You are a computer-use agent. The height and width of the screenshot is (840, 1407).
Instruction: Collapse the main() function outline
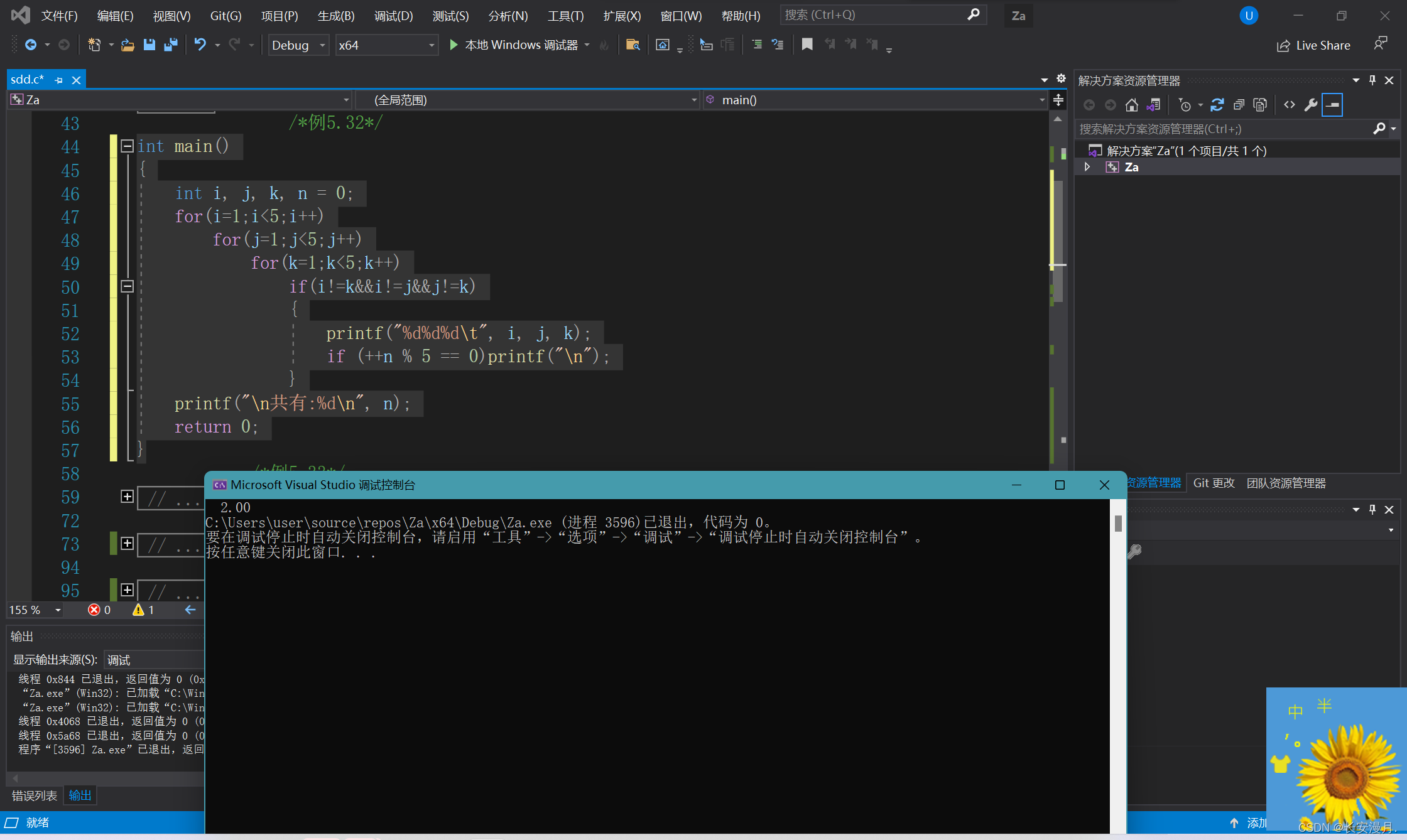point(127,146)
